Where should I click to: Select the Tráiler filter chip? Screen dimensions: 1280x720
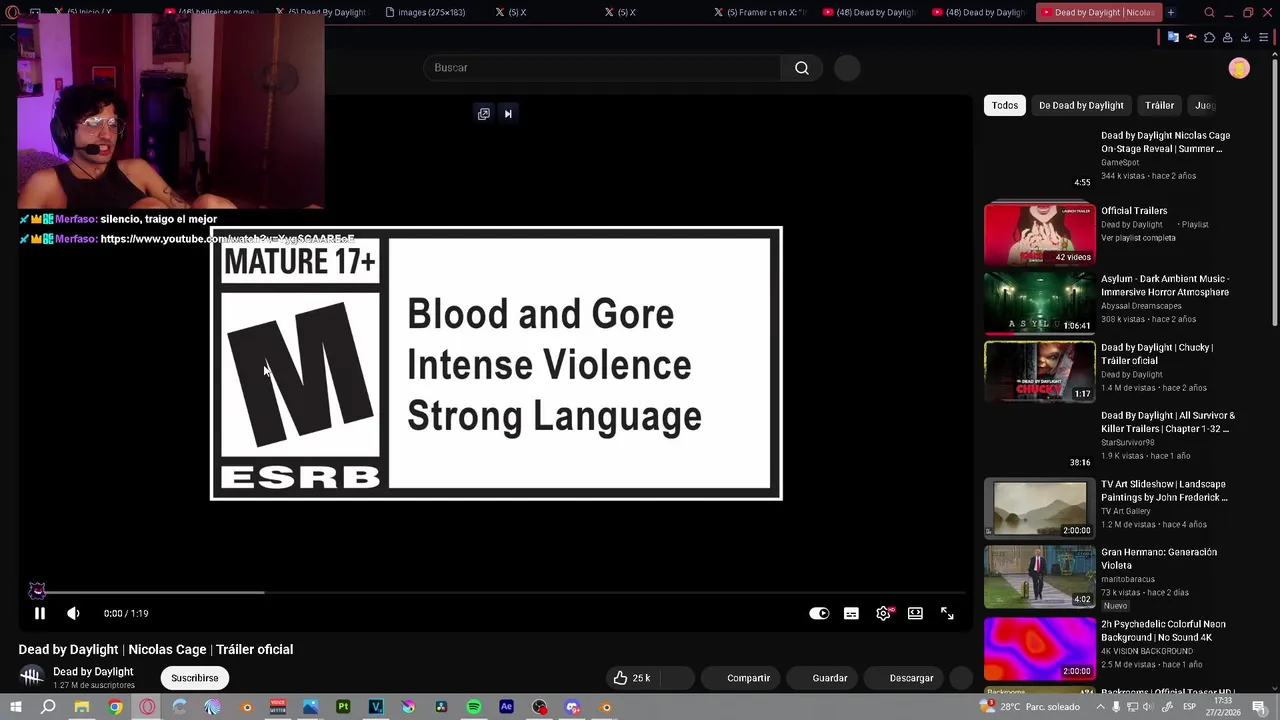1159,105
